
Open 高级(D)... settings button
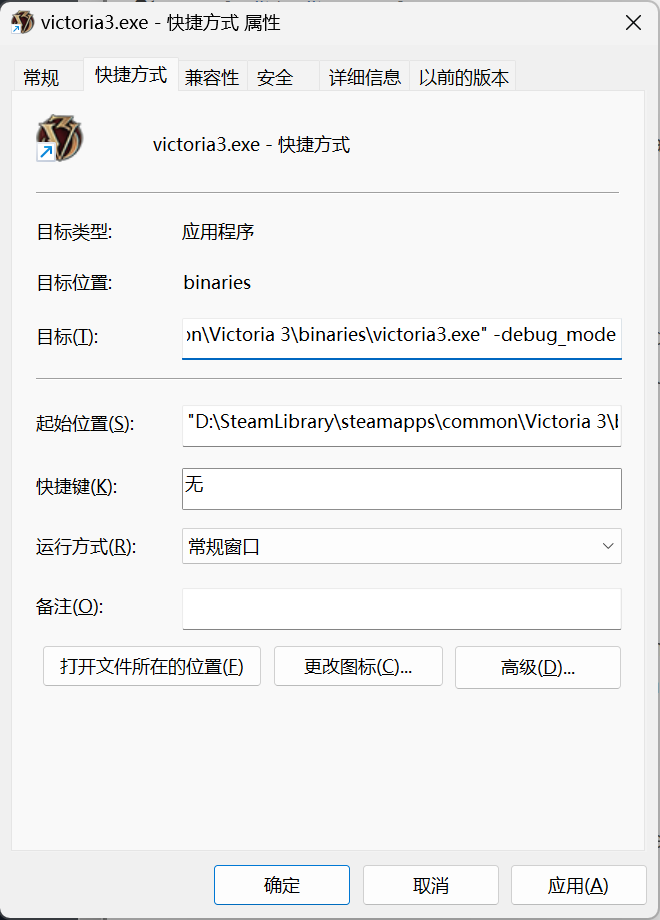pyautogui.click(x=538, y=667)
